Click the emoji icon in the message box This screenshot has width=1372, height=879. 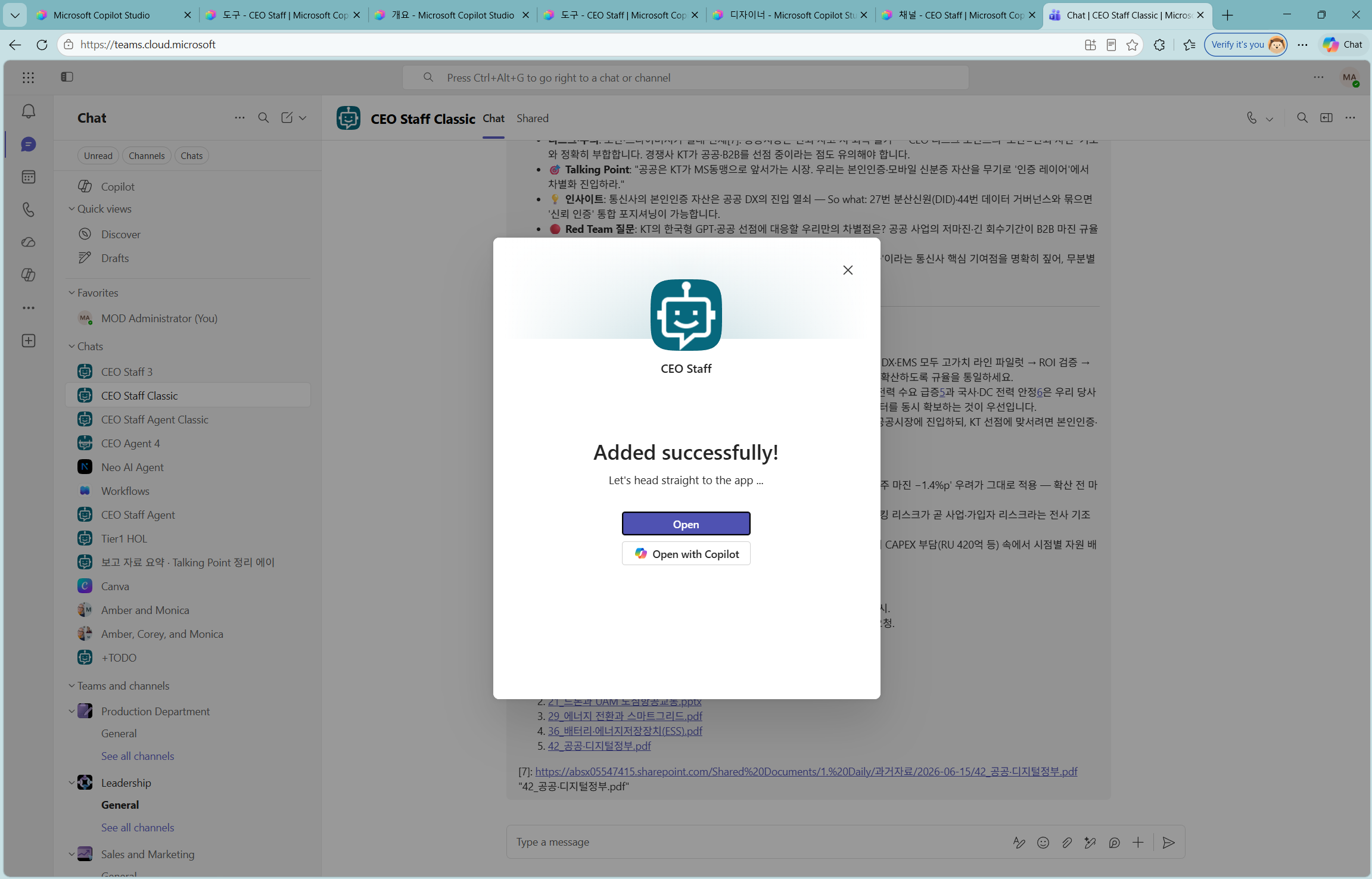(x=1043, y=843)
